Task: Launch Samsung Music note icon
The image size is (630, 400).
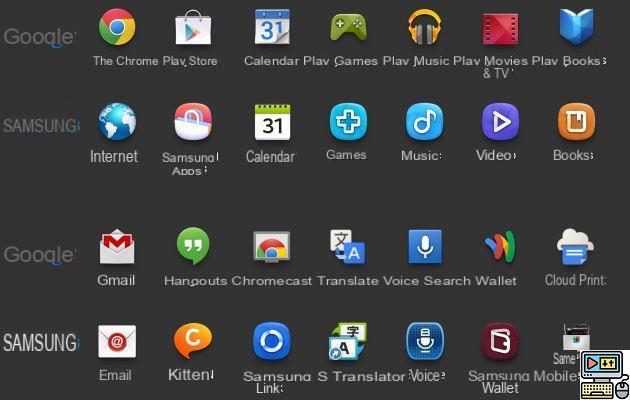Action: 424,122
